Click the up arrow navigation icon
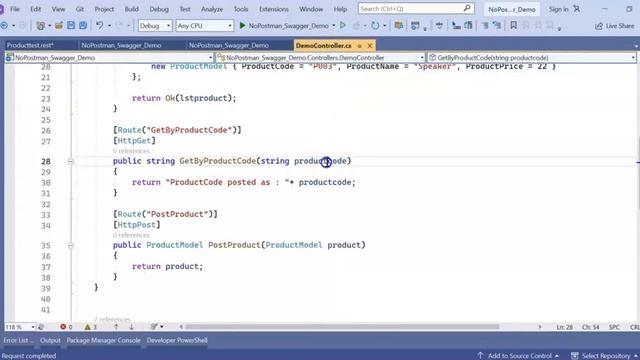Viewport: 640px width, 360px height. pos(116,327)
